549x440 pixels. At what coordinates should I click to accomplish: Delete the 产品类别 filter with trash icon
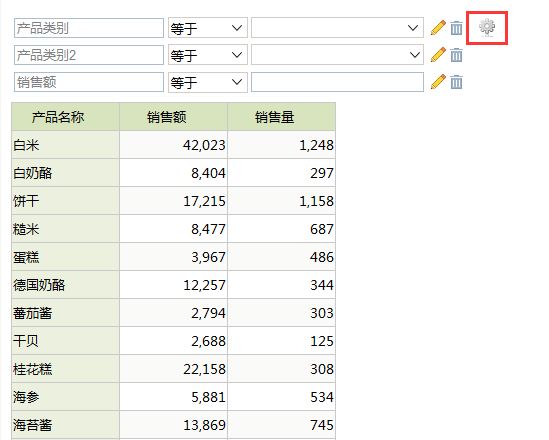point(456,28)
